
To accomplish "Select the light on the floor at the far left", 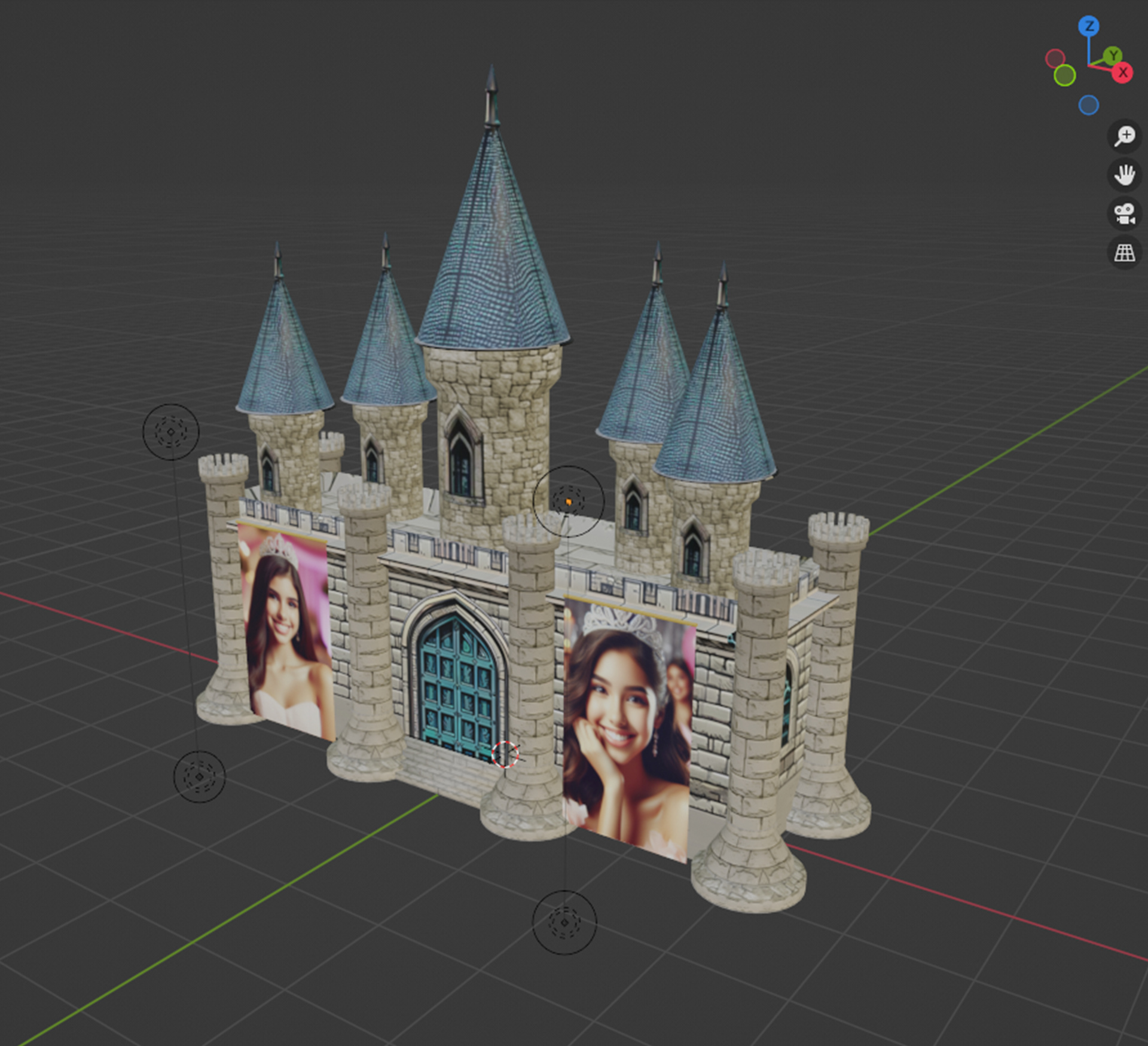I will [199, 776].
